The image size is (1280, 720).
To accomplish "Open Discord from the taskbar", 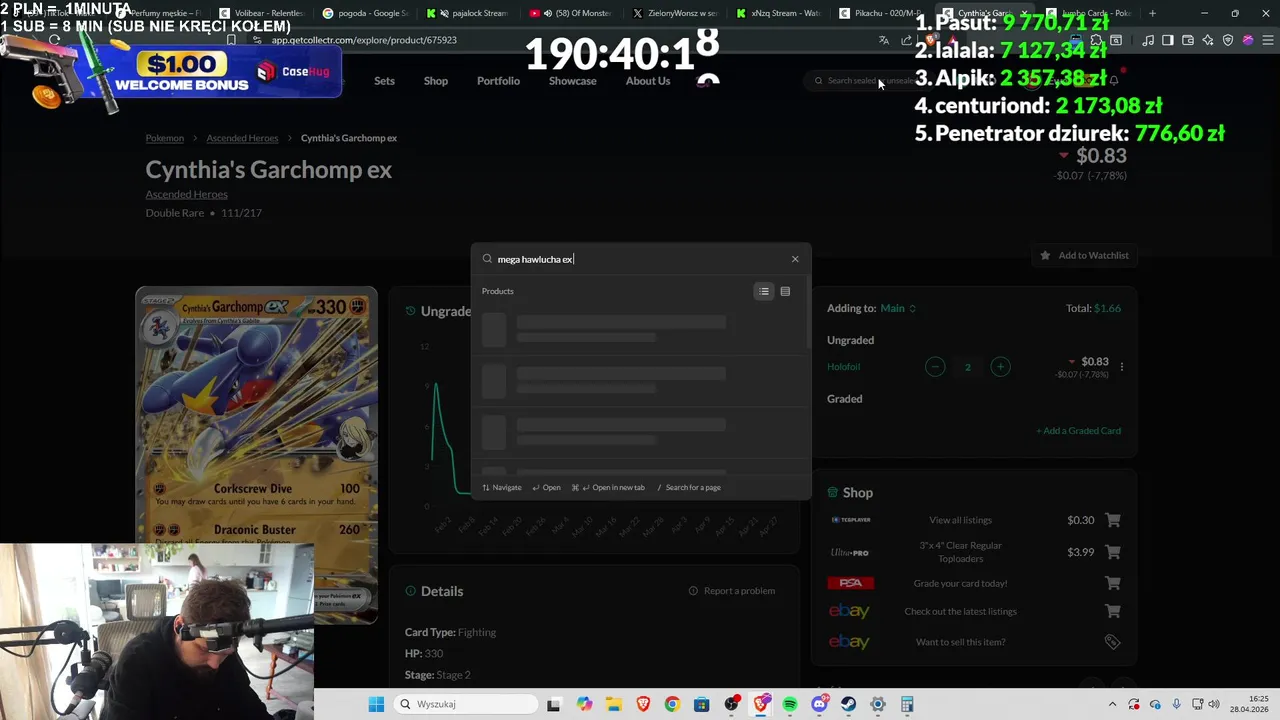I will pyautogui.click(x=820, y=704).
